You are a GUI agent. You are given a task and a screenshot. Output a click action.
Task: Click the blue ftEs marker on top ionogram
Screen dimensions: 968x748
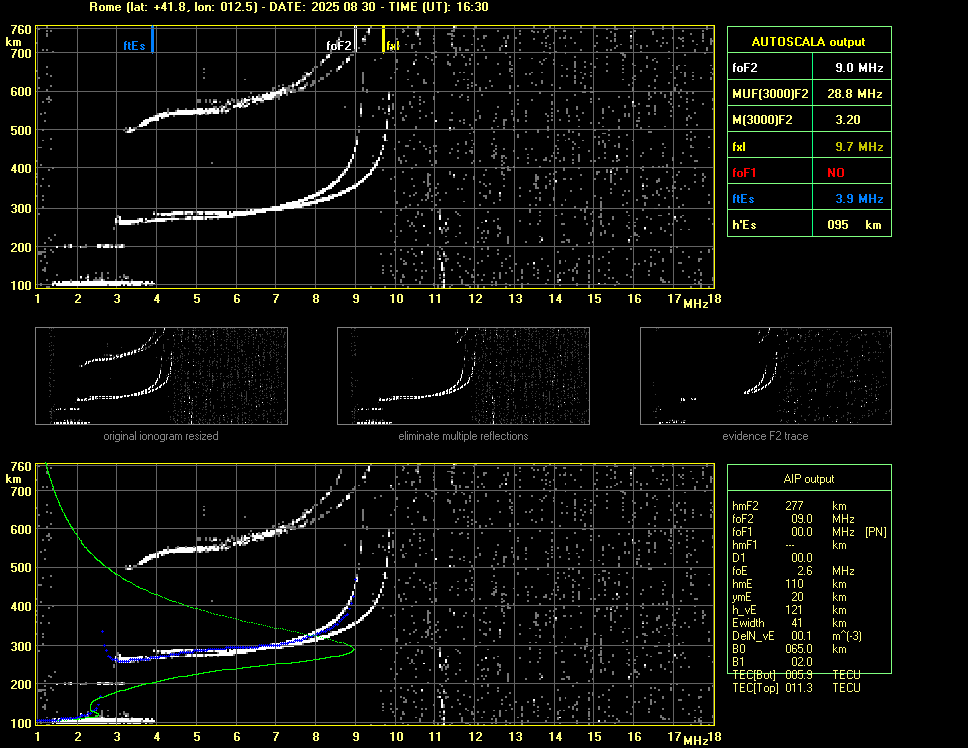[152, 39]
